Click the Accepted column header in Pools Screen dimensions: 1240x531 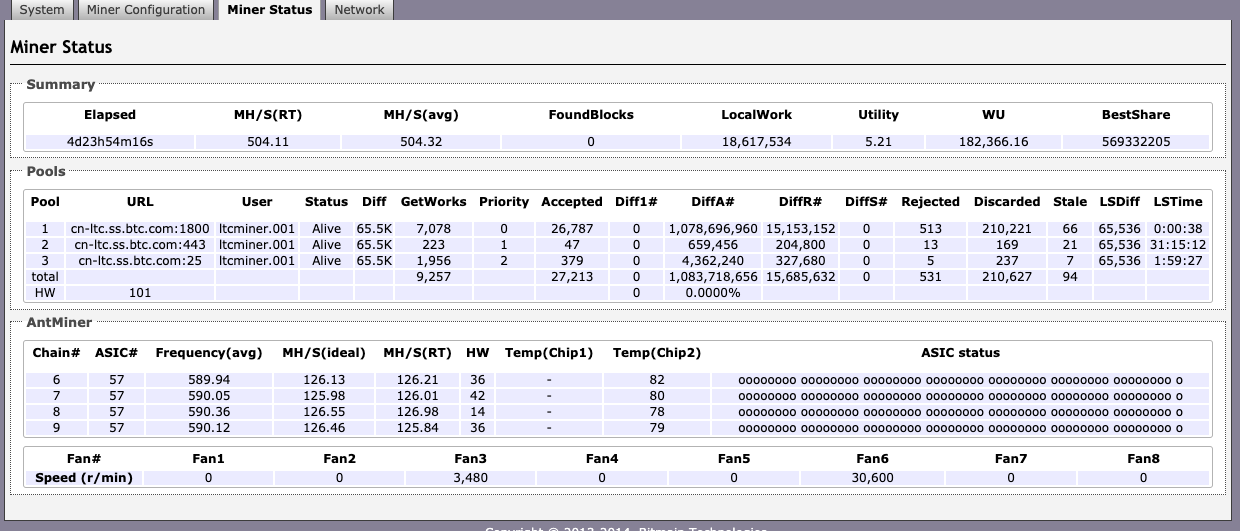pyautogui.click(x=571, y=201)
